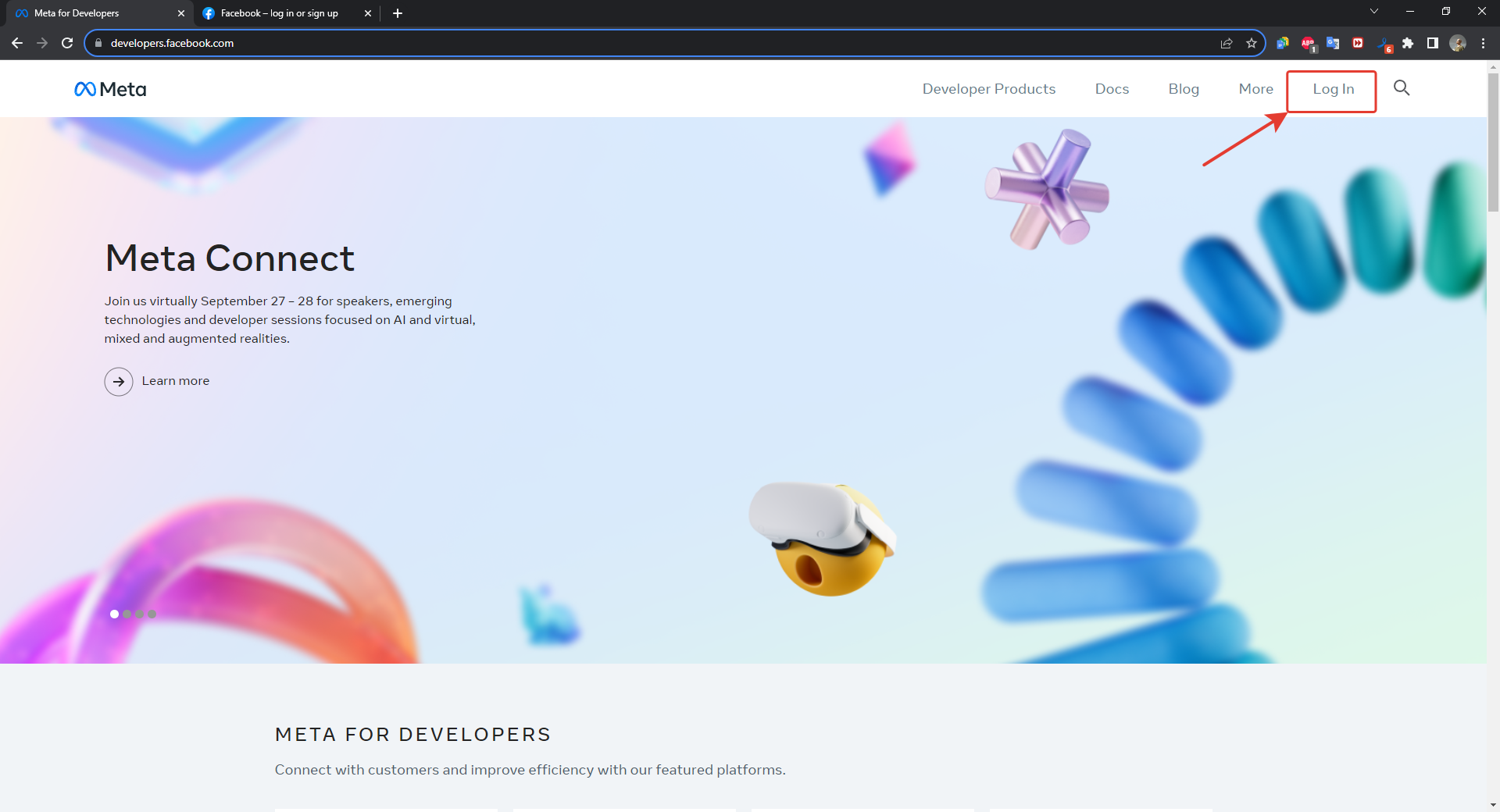This screenshot has height=812, width=1500.
Task: Expand the Developer Products menu
Action: tap(988, 89)
